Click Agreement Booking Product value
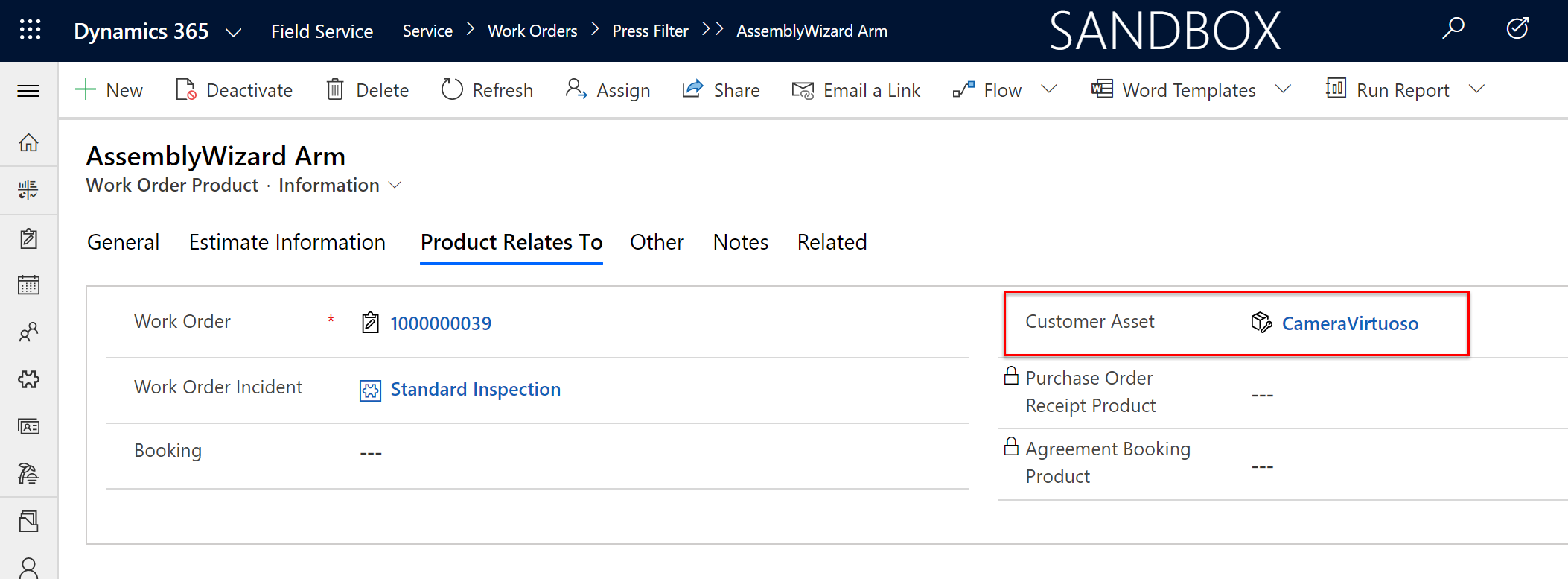Screen dimensions: 1568x579 pos(1262,467)
